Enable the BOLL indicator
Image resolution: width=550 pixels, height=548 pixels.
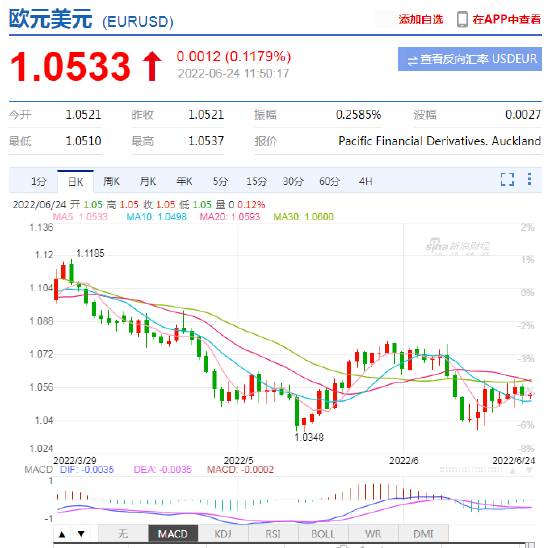[x=323, y=534]
